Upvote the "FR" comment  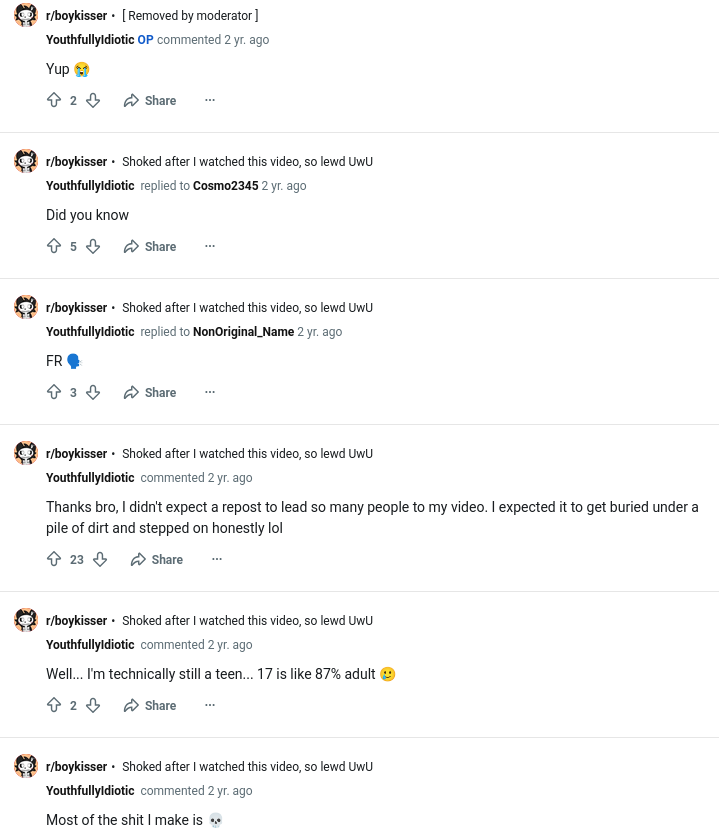[54, 392]
